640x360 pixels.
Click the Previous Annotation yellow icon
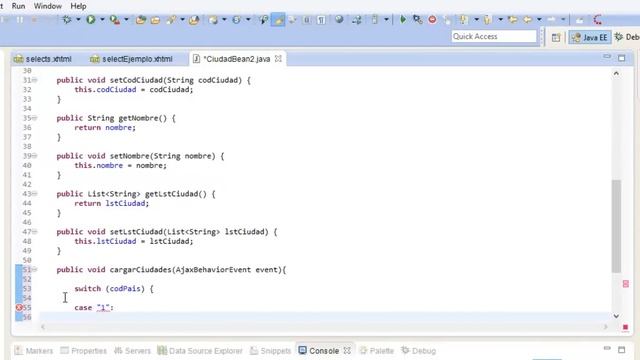(487, 20)
